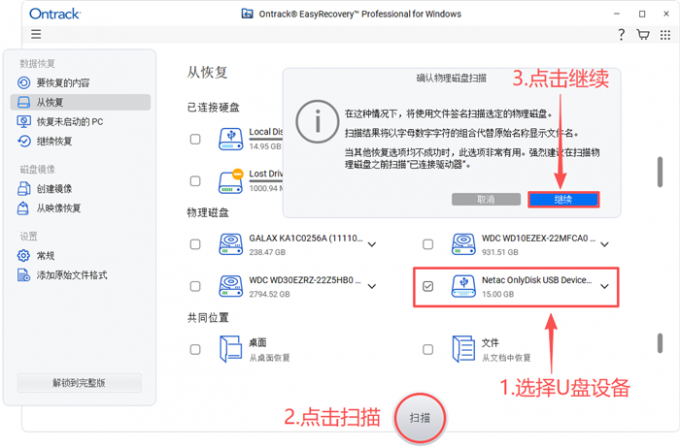Click the 创建镜像 sidebar icon
Screen dimensions: 680x447
[23, 189]
